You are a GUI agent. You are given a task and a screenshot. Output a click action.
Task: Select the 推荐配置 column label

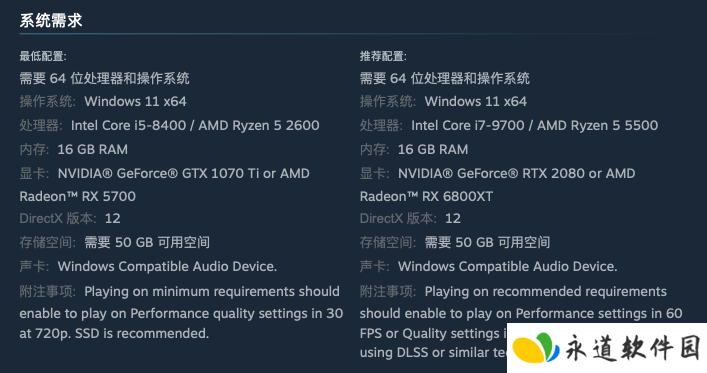click(x=383, y=56)
